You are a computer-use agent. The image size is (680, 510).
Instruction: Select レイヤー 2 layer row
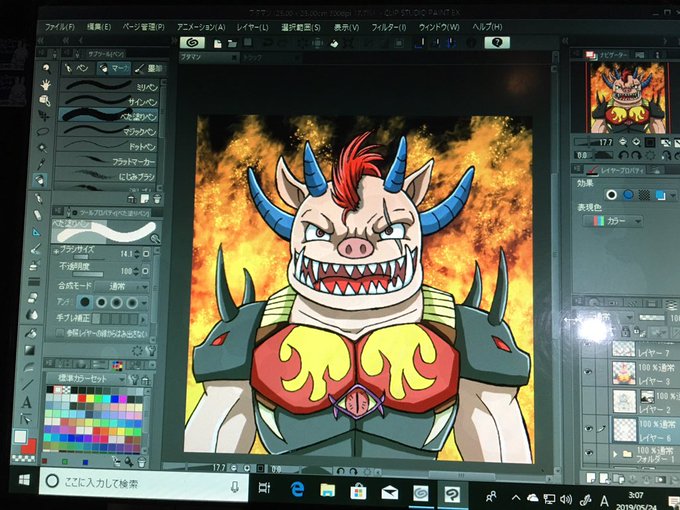click(646, 401)
